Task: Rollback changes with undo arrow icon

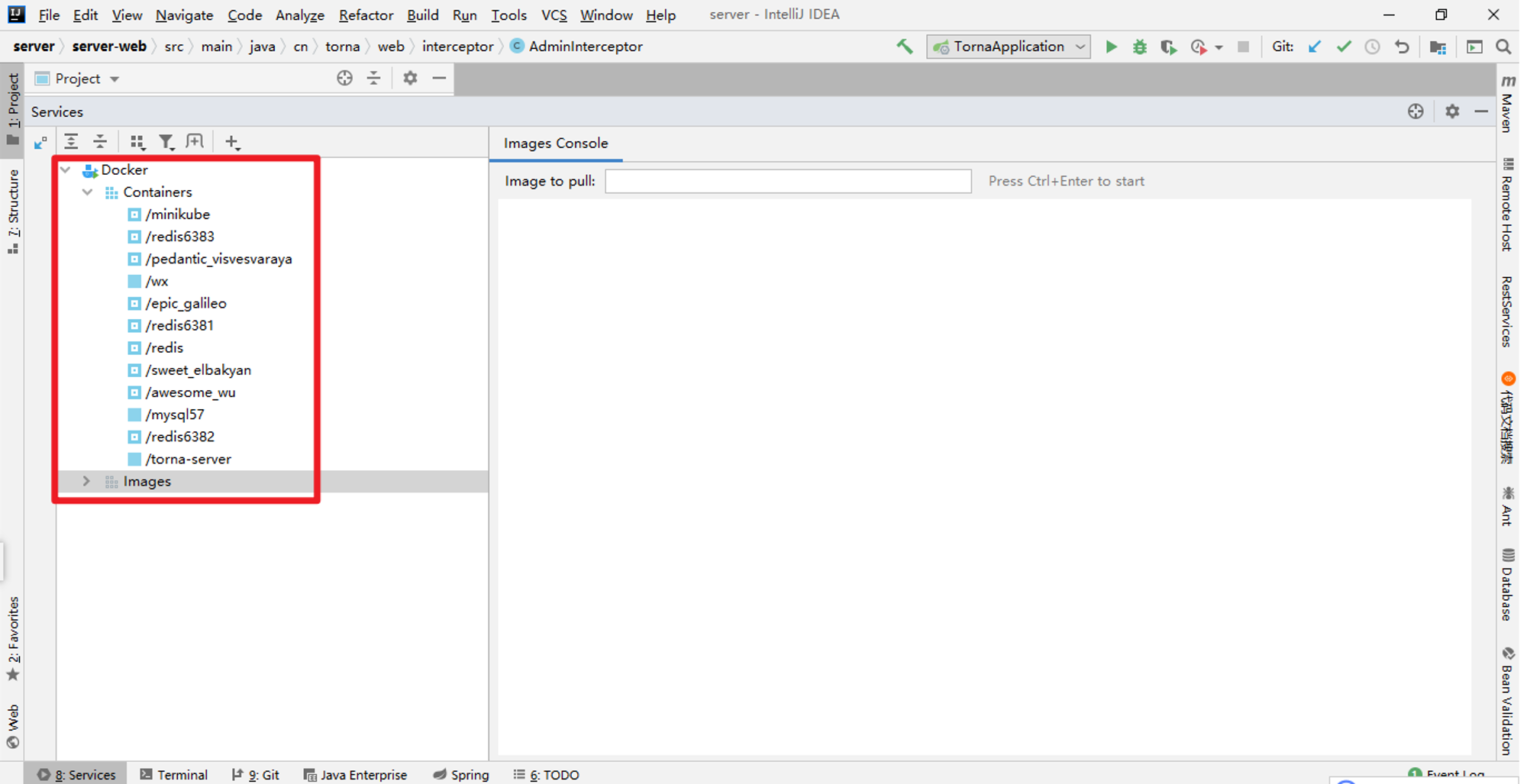Action: (1402, 47)
